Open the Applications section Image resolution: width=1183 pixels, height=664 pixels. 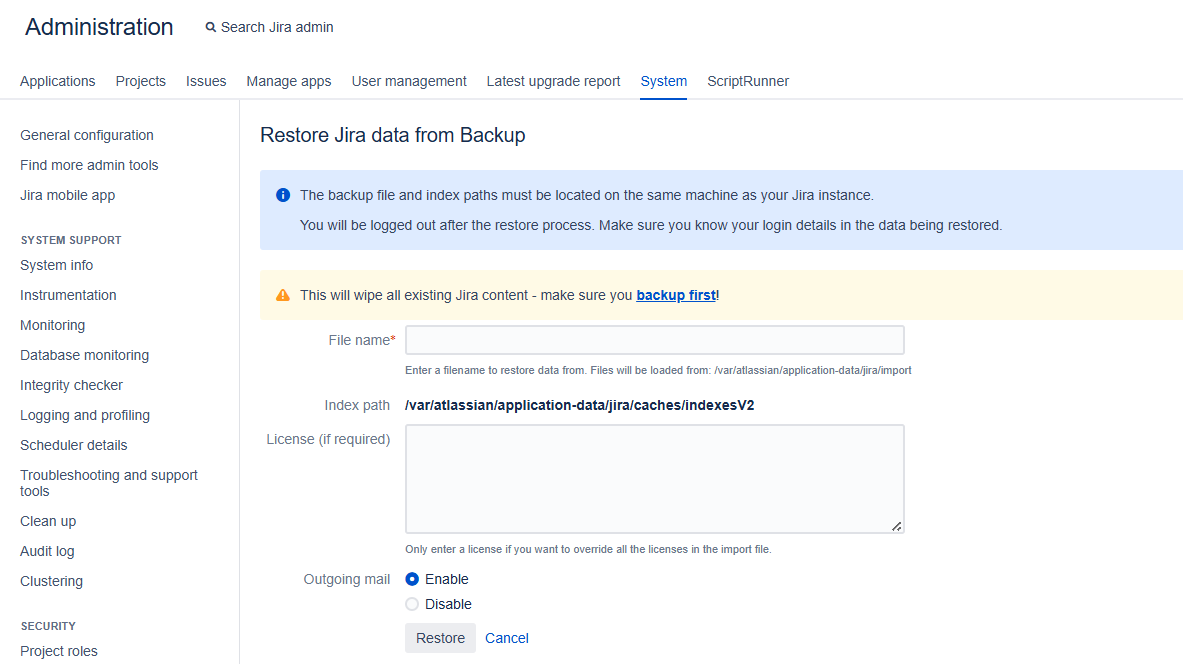click(57, 81)
